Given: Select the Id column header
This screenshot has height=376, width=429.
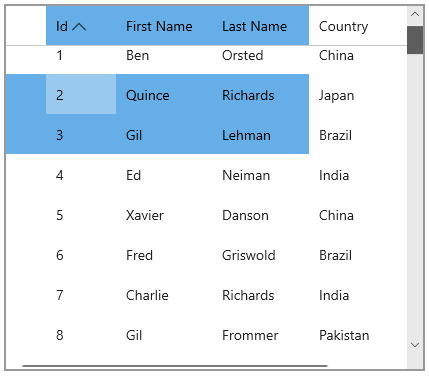Looking at the screenshot, I should coord(81,26).
